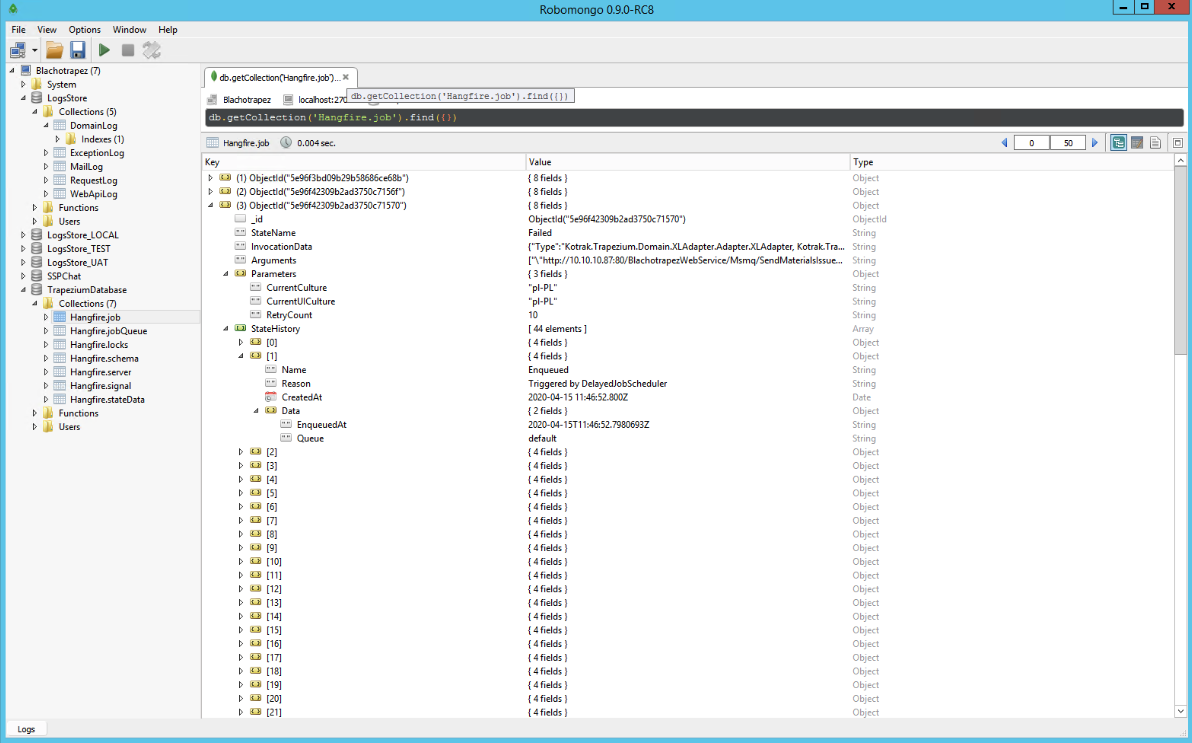Open the Window menu
This screenshot has height=743, width=1192.
tap(129, 30)
